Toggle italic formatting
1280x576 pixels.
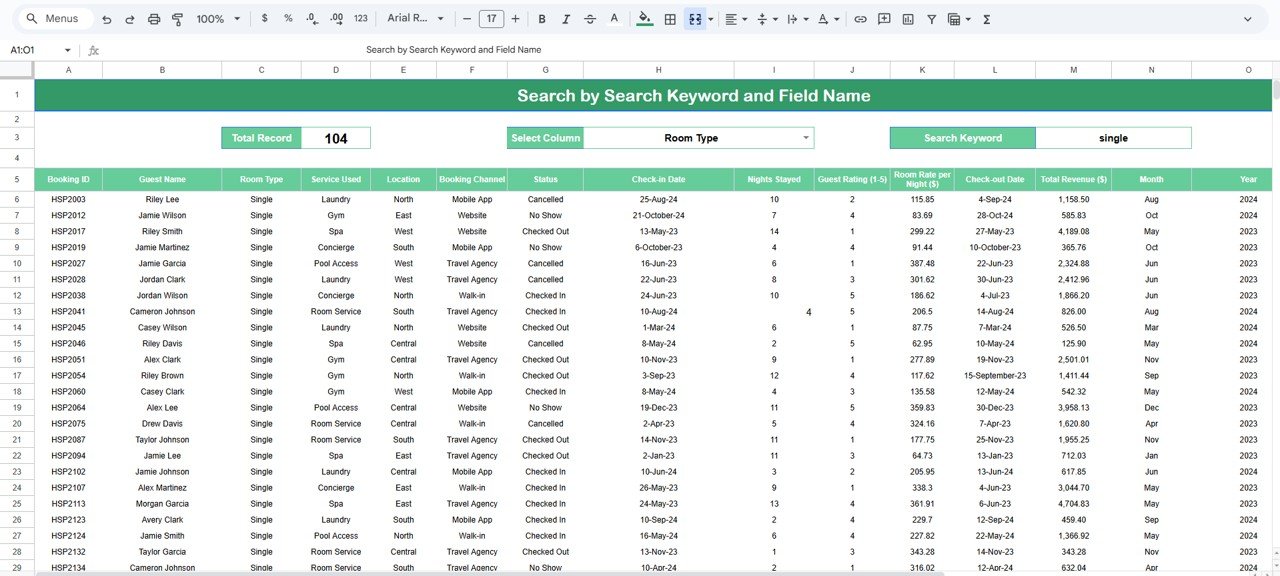565,19
